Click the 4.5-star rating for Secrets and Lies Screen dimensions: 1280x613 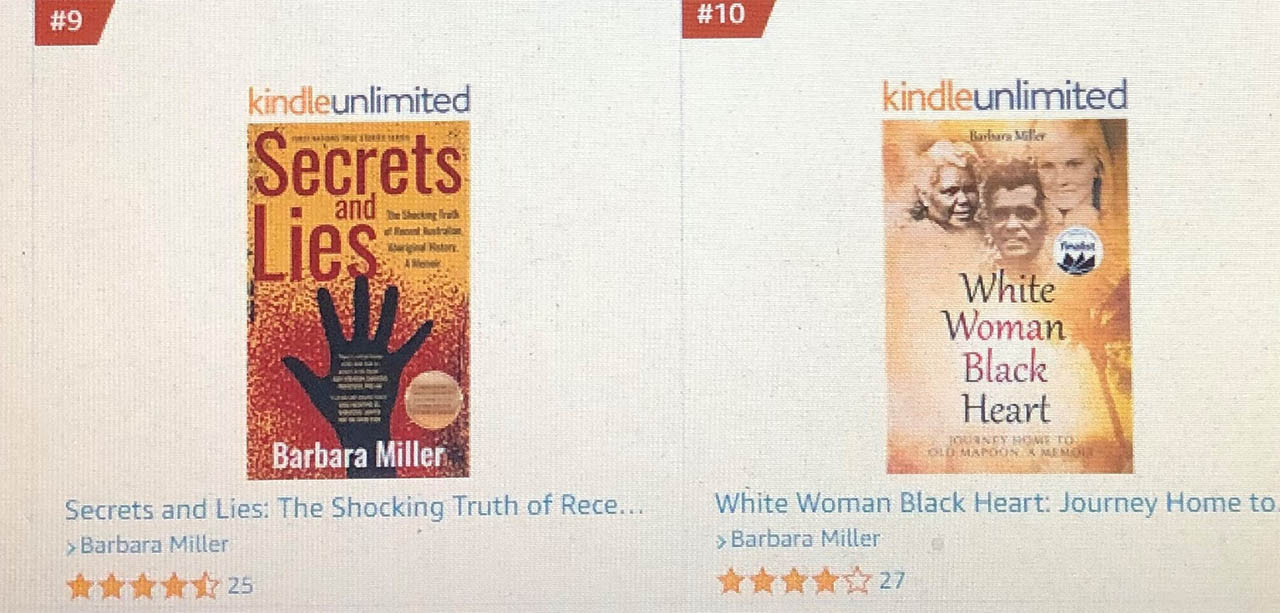pyautogui.click(x=143, y=586)
